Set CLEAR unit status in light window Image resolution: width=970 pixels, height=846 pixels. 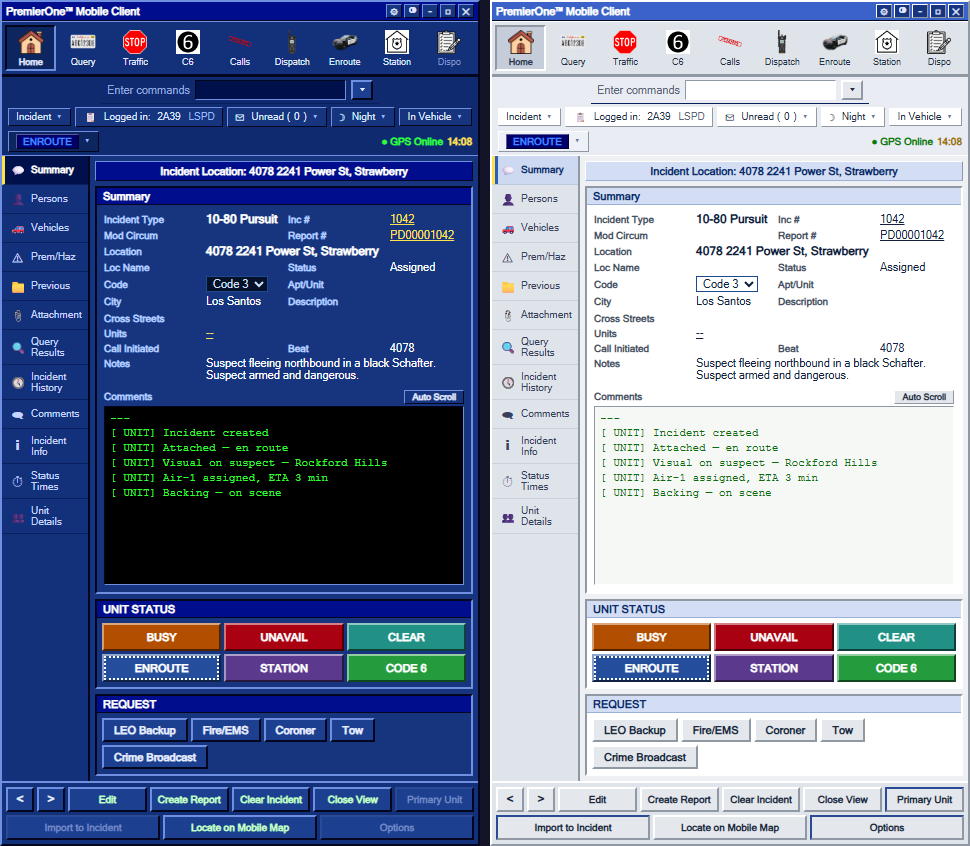896,637
